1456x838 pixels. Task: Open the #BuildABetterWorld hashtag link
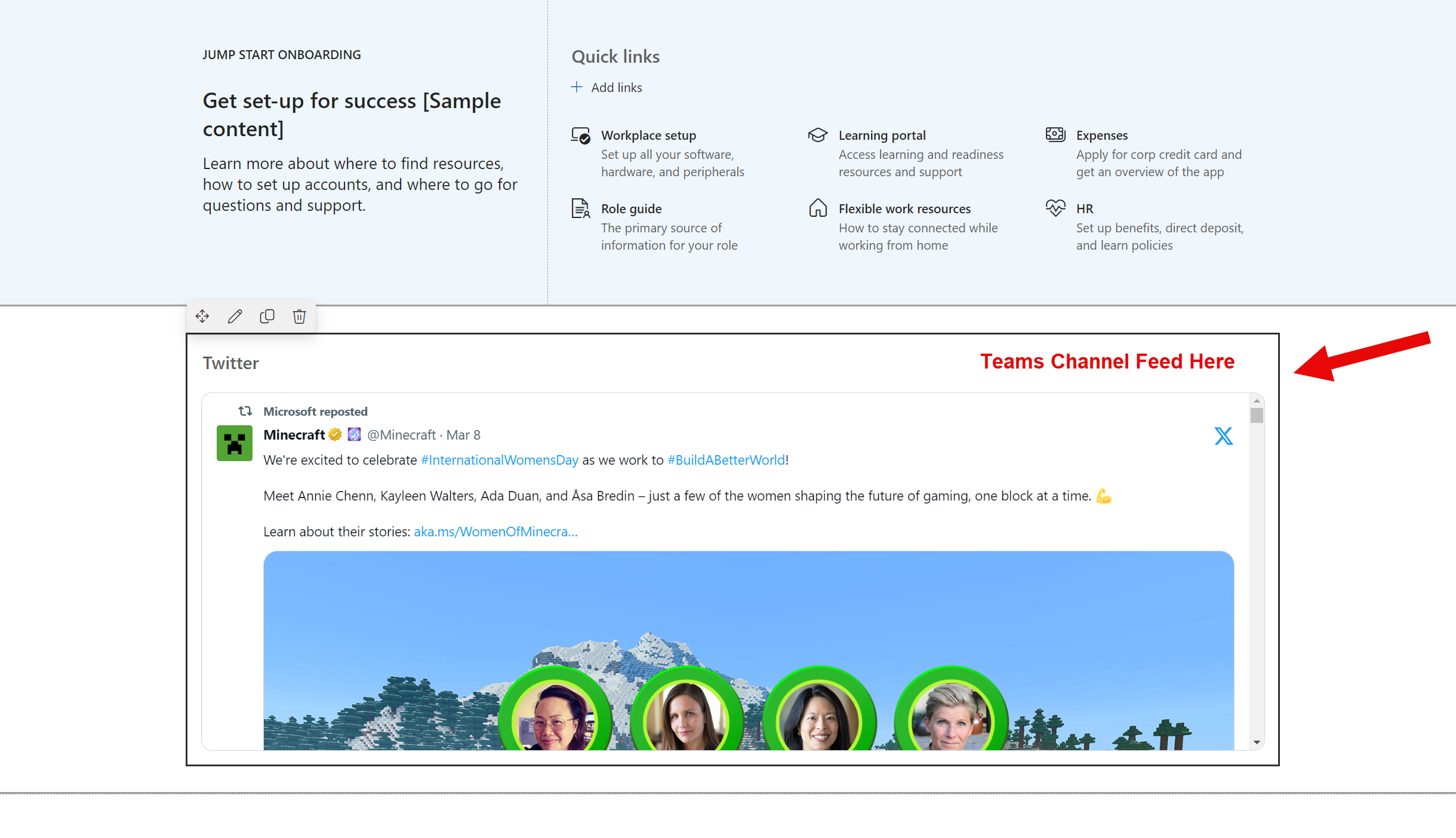point(726,460)
